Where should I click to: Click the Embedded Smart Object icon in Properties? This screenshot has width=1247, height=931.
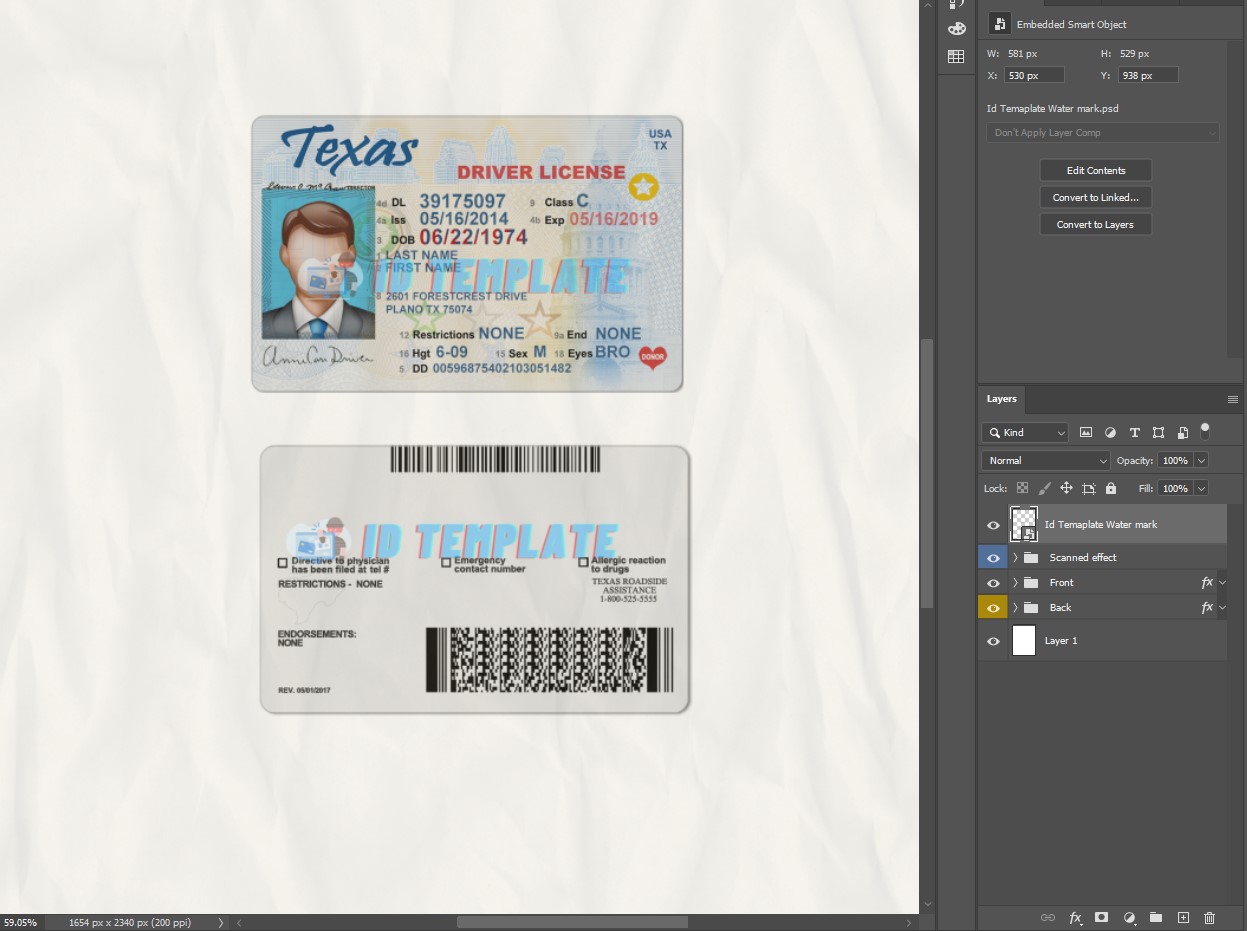coord(998,24)
